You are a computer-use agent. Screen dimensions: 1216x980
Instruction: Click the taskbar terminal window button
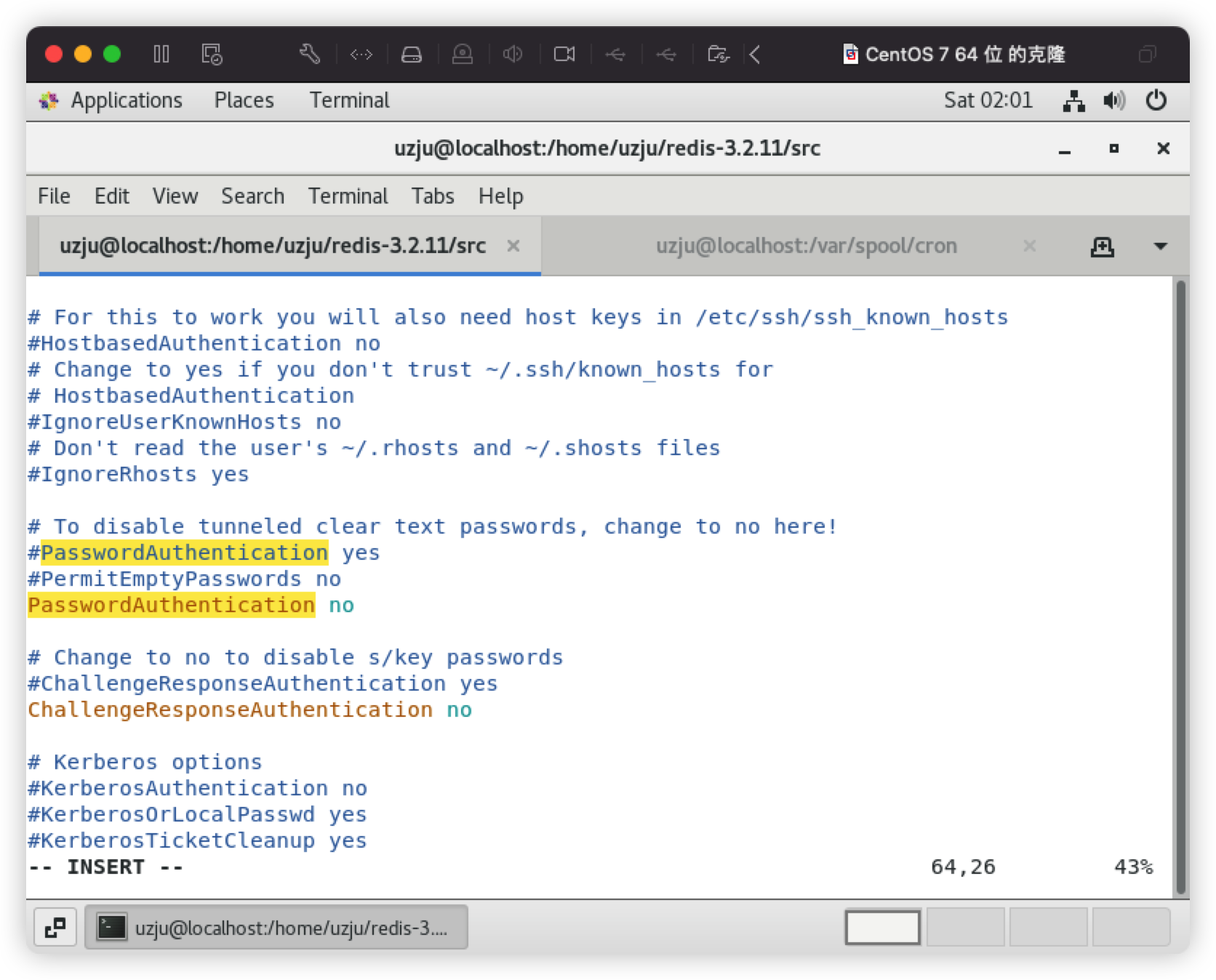(276, 928)
